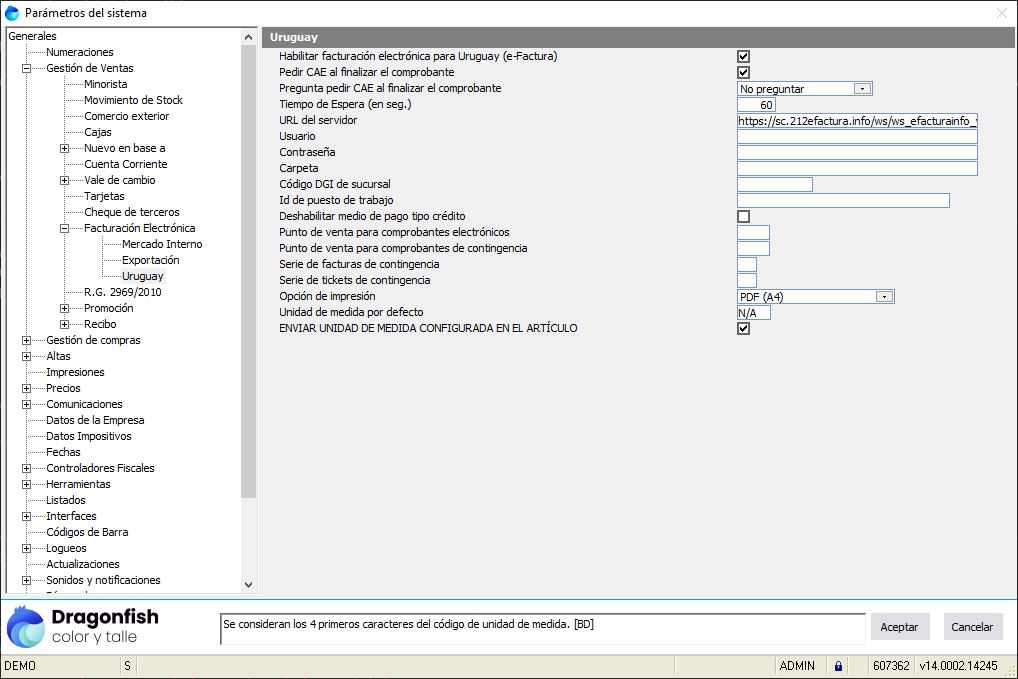
Task: Focus the Contraseña input field
Action: (x=857, y=153)
